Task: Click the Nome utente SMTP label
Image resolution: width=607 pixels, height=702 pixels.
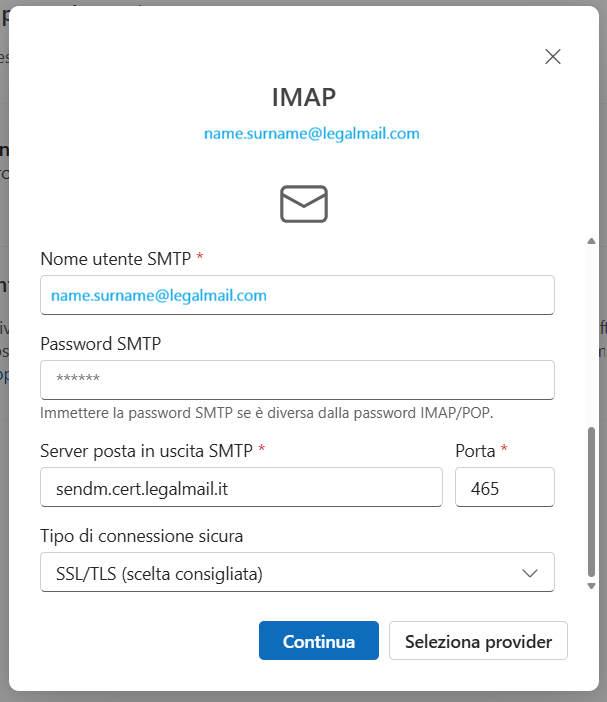Action: 115,259
